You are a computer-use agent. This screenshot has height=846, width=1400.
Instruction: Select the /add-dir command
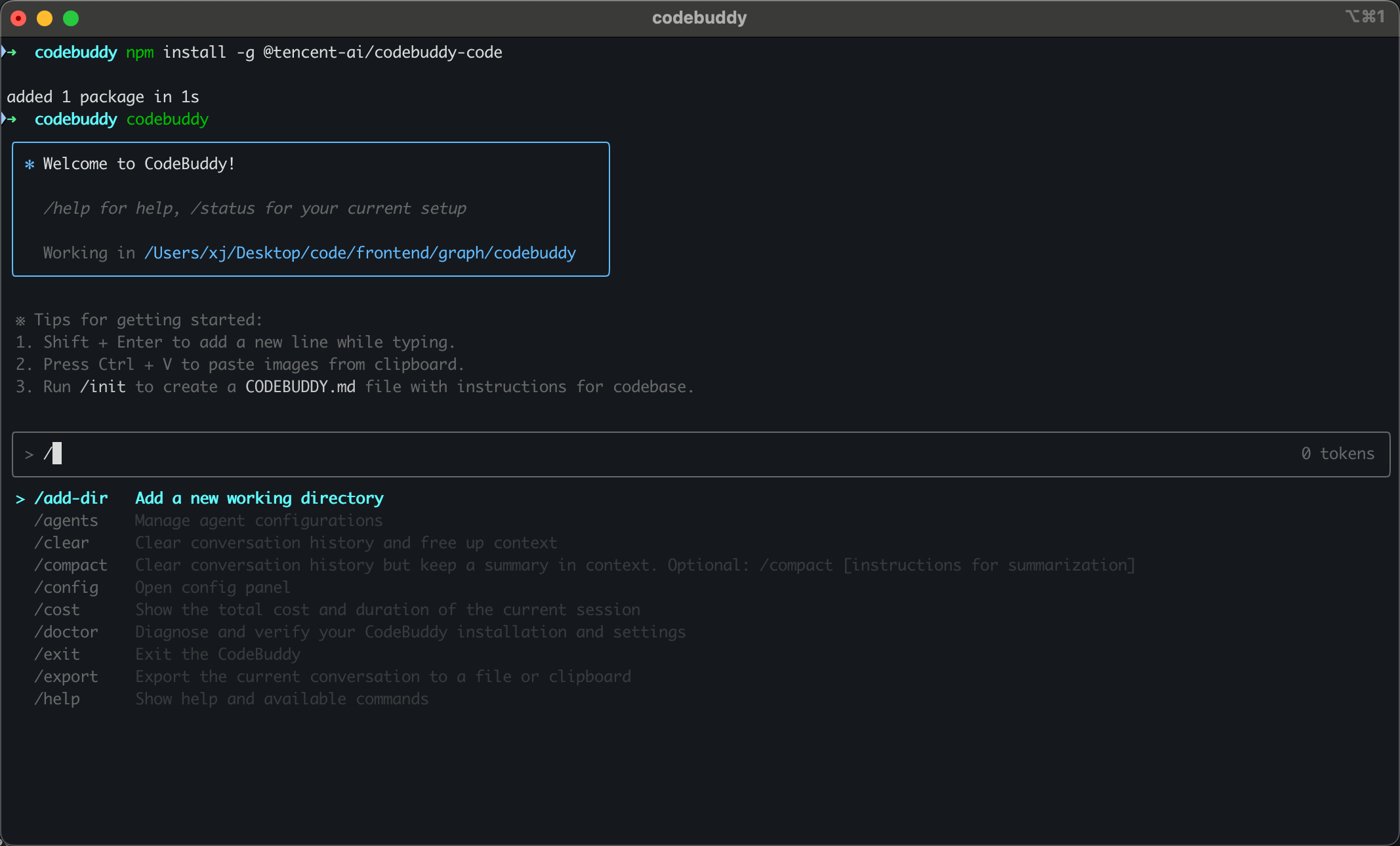click(x=71, y=498)
